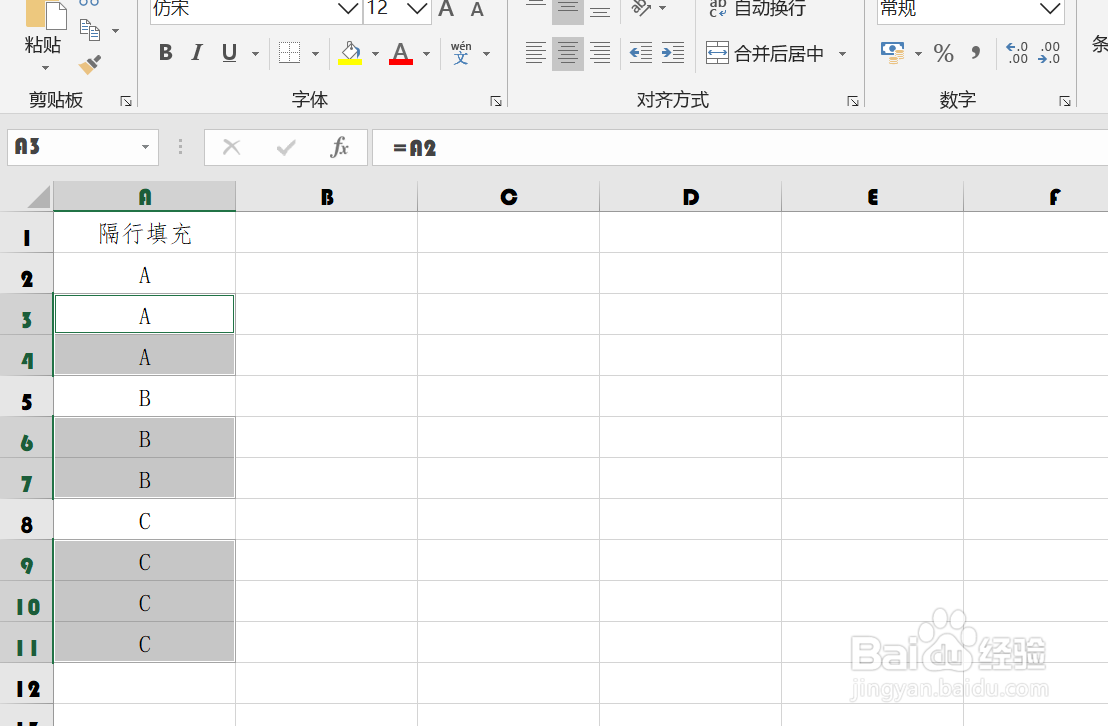Image resolution: width=1108 pixels, height=726 pixels.
Task: Increase decimal places
Action: (1017, 53)
